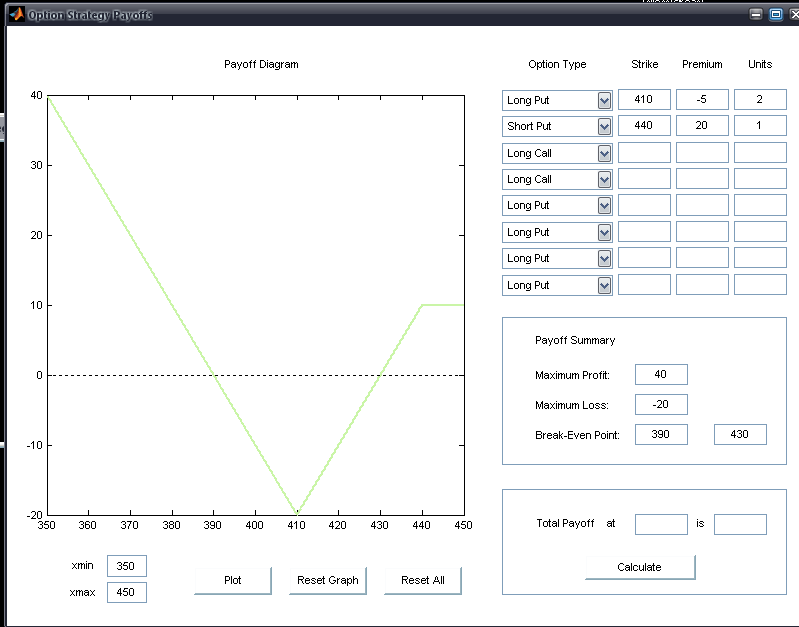Click the empty premium field in fifth row

pyautogui.click(x=702, y=204)
